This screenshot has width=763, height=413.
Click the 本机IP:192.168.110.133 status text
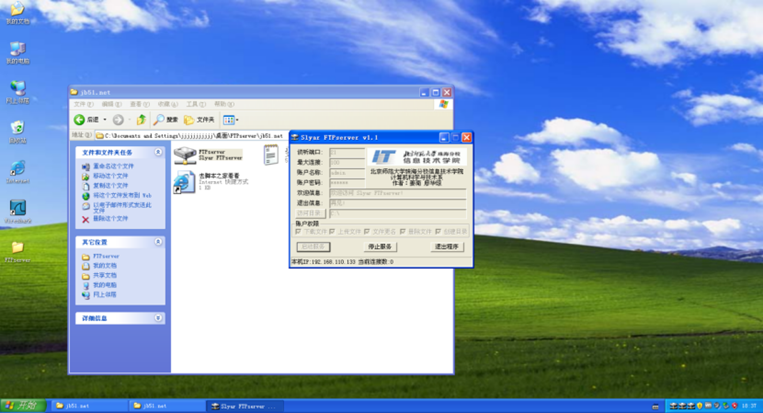[x=324, y=262]
